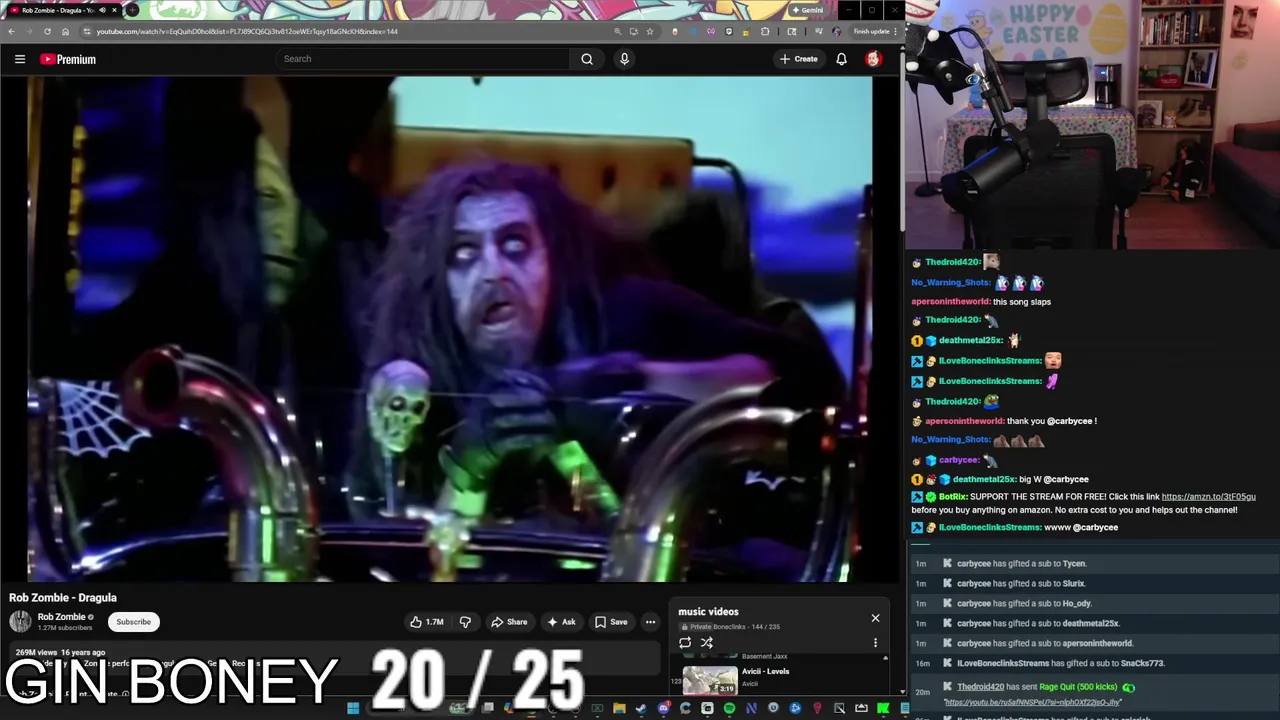Open the youtu.be link from Thedroid420
Screen dimensions: 1280x720
[x=1033, y=702]
